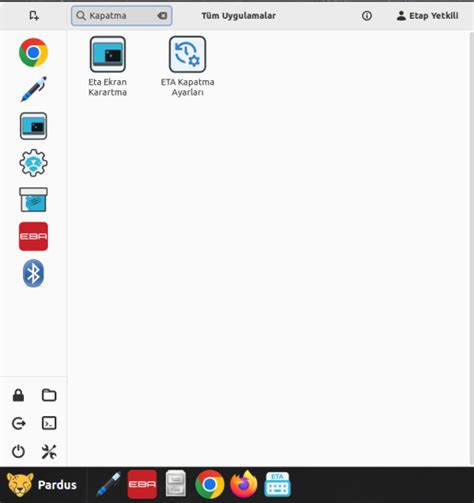Click inside the Kapatma search field
Viewport: 474px width, 503px height.
pyautogui.click(x=122, y=16)
